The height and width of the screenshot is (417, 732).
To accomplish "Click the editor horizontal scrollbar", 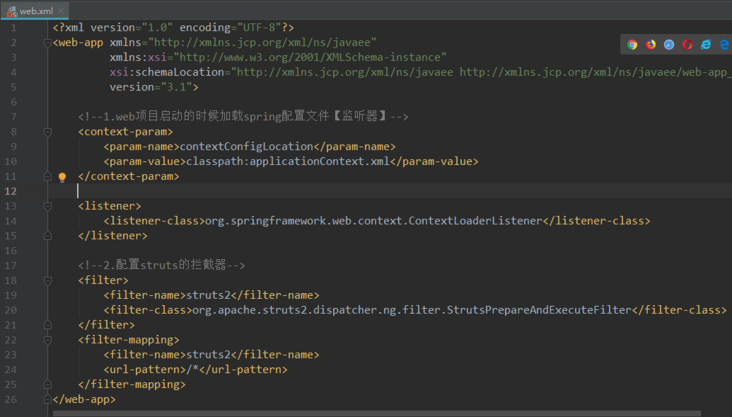I will point(377,413).
